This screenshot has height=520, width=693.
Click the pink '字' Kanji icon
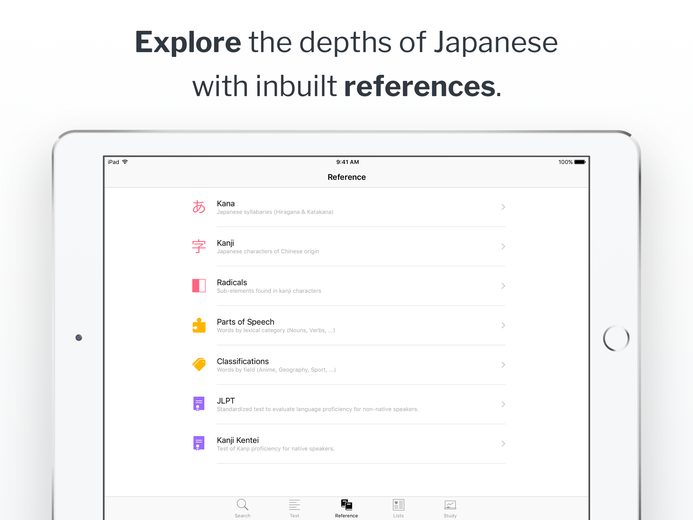[199, 246]
